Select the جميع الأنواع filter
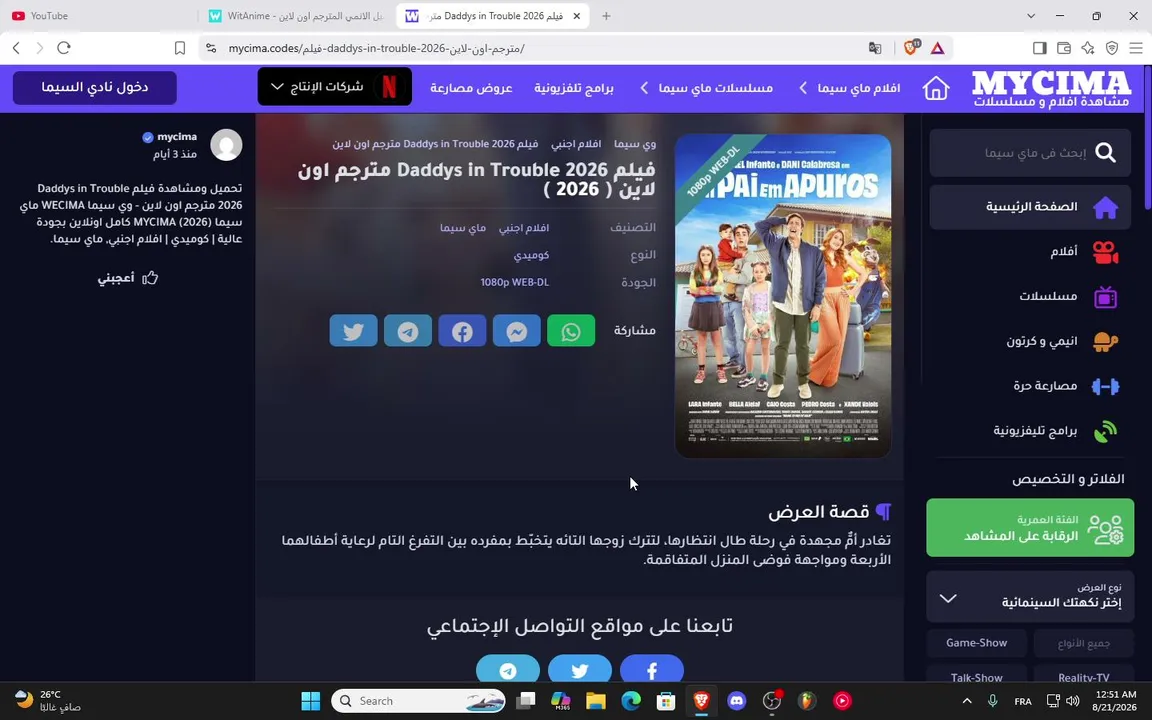Image resolution: width=1152 pixels, height=720 pixels. (x=1084, y=643)
